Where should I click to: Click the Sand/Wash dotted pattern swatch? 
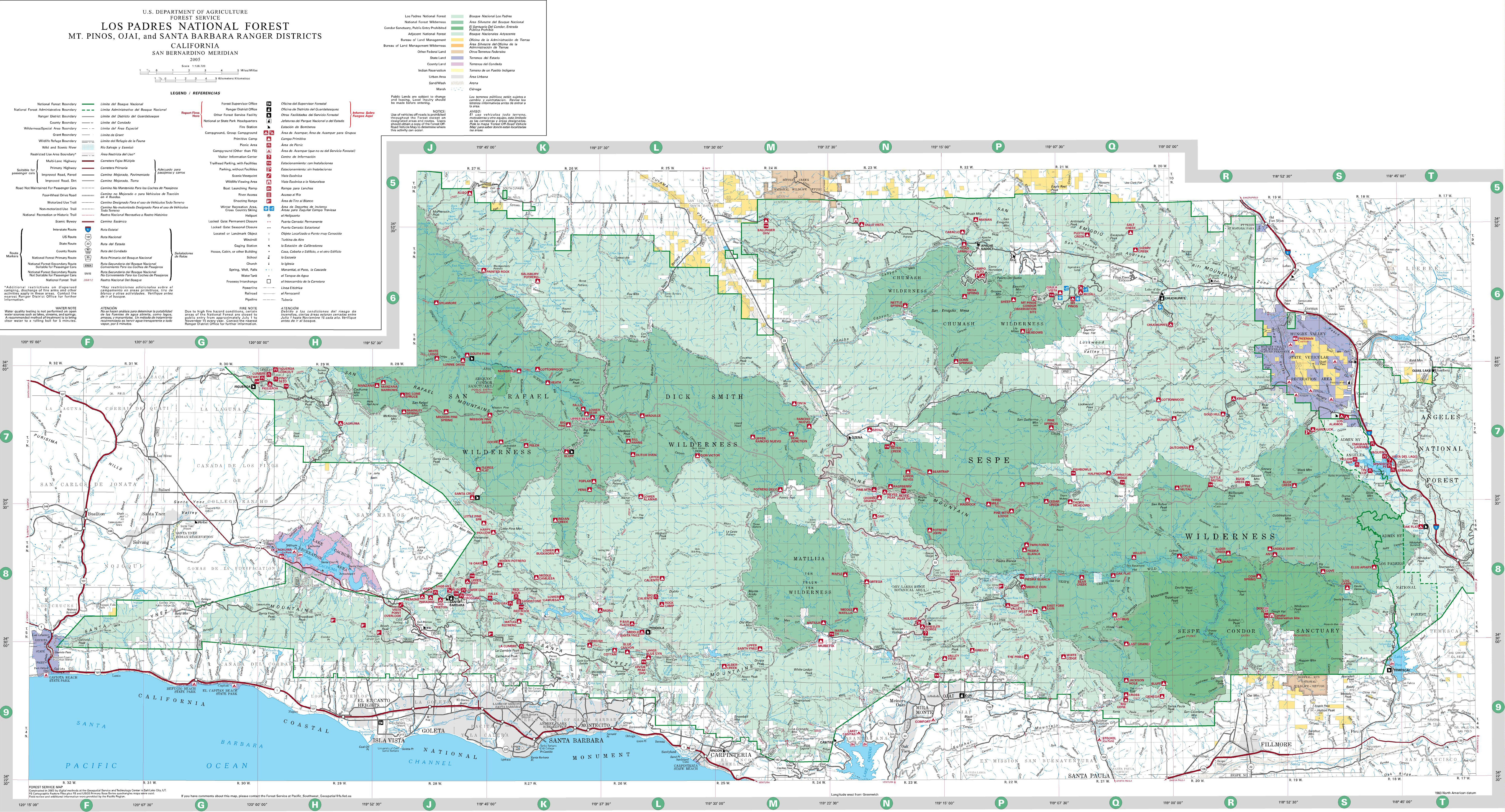(x=457, y=83)
